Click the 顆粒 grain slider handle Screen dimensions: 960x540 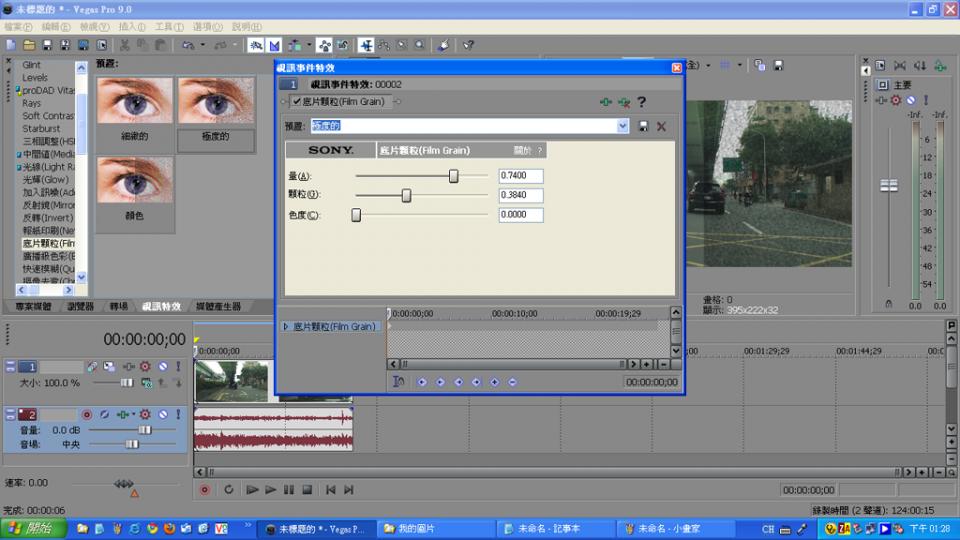point(406,196)
